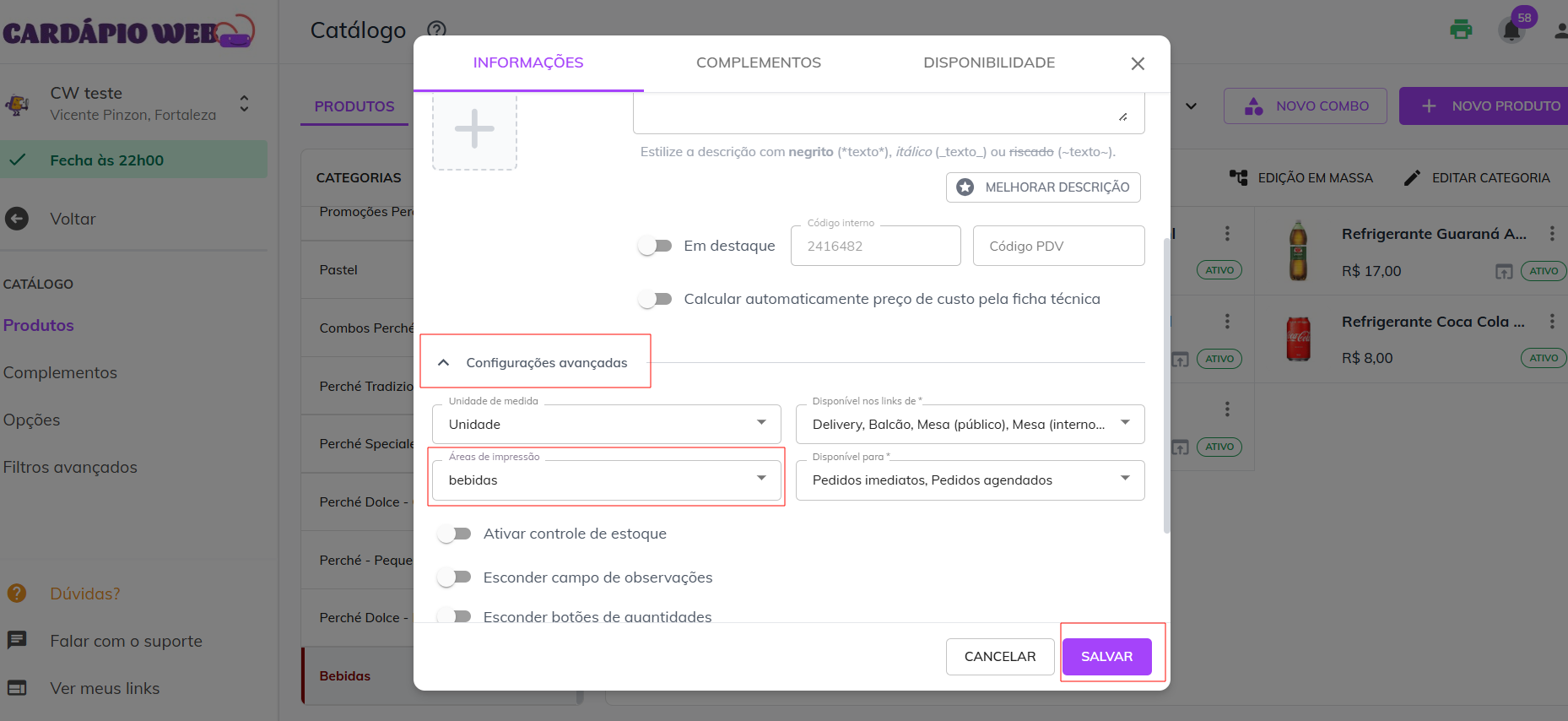1568x721 pixels.
Task: Click the Melhorar Descrição button
Action: pyautogui.click(x=1043, y=187)
